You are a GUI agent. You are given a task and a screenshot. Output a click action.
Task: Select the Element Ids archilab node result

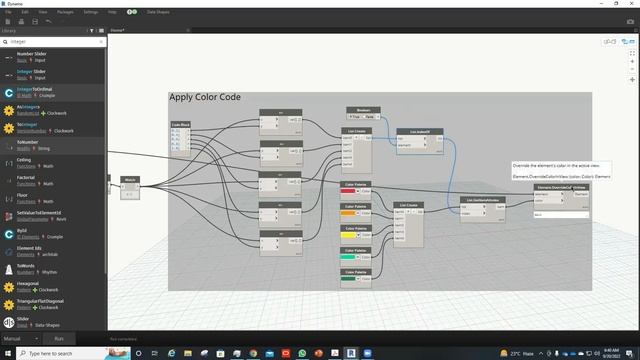(53, 251)
